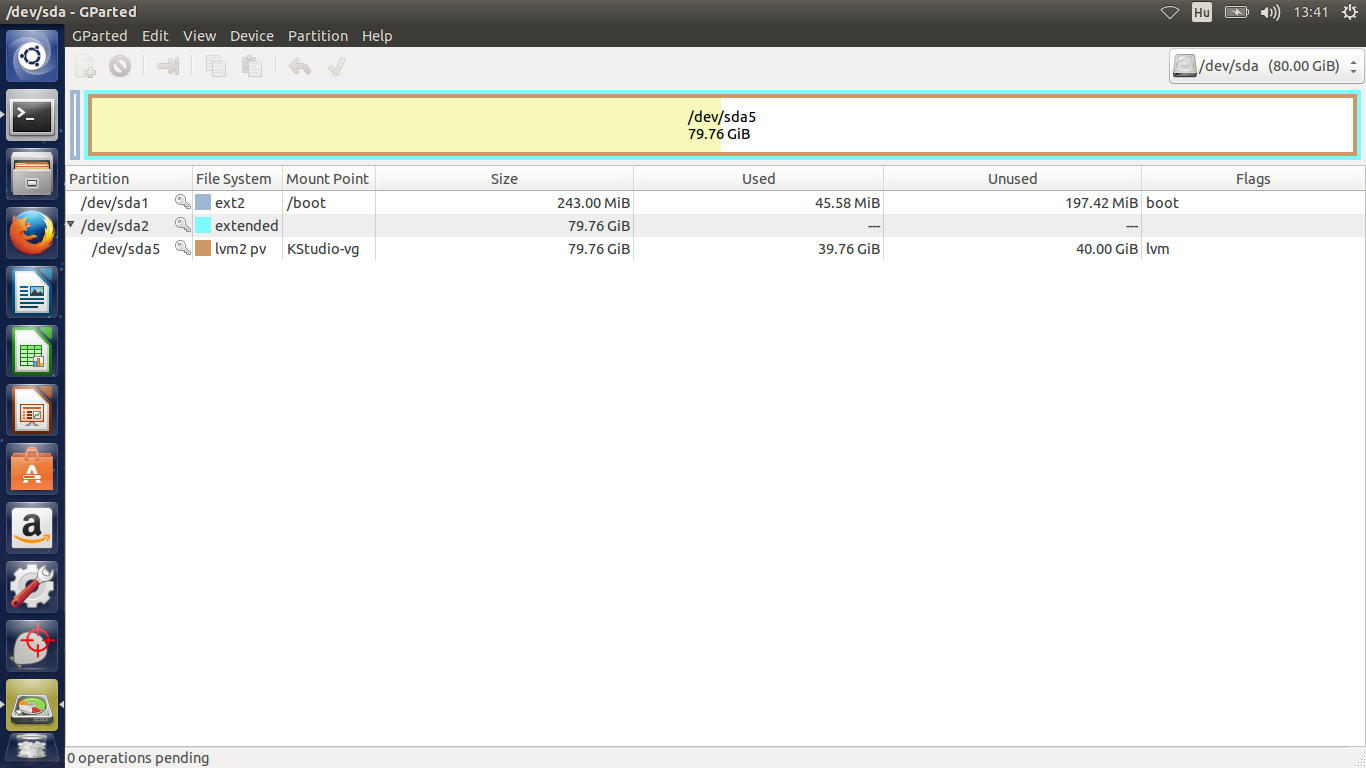The image size is (1366, 768).
Task: Open the Device menu
Action: 252,36
